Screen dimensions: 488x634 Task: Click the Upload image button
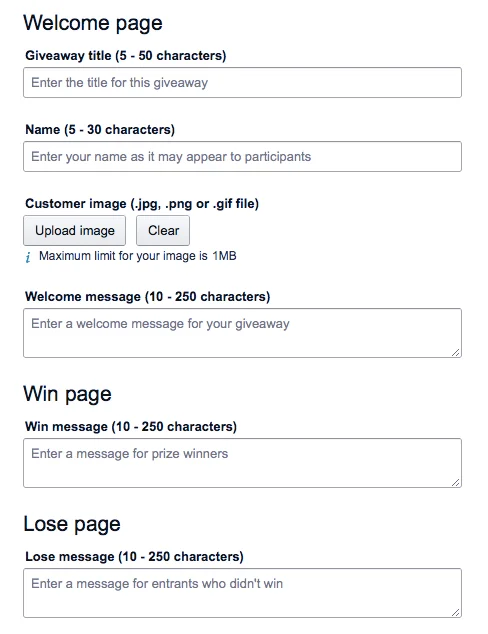pos(74,230)
